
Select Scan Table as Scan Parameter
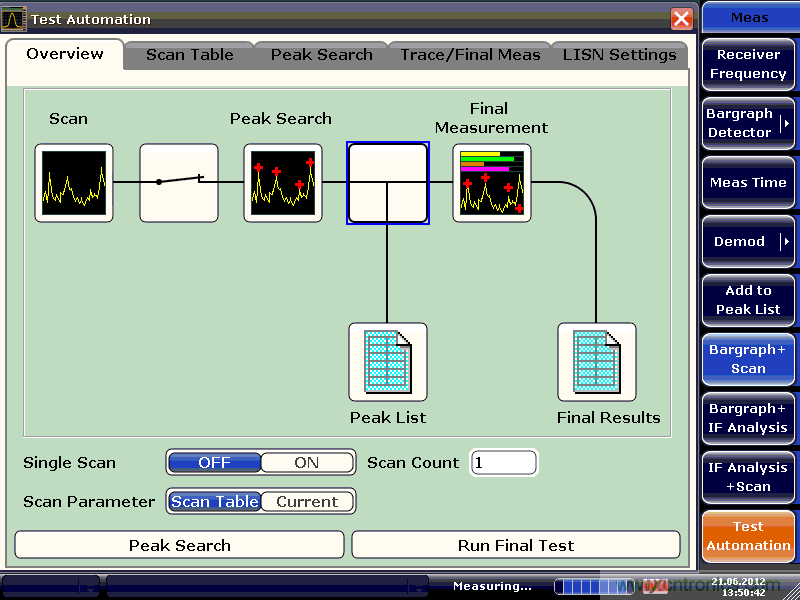[x=214, y=502]
